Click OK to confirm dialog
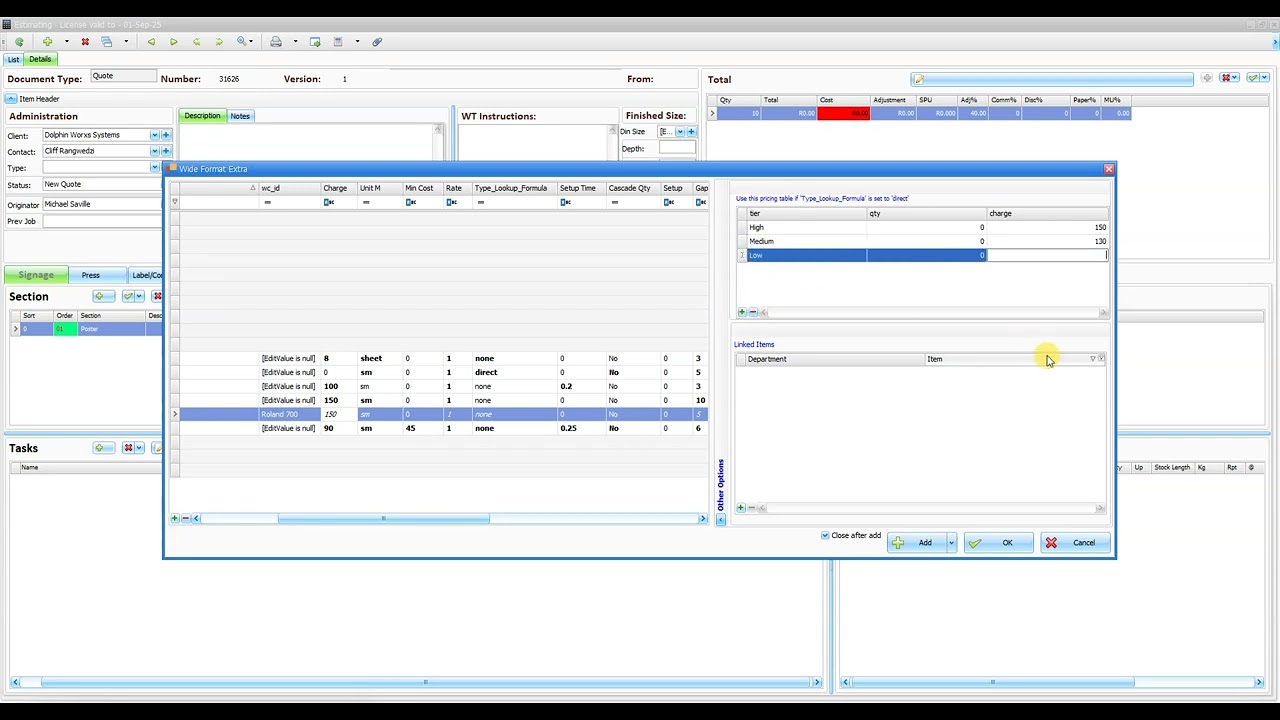Image resolution: width=1280 pixels, height=720 pixels. [998, 543]
